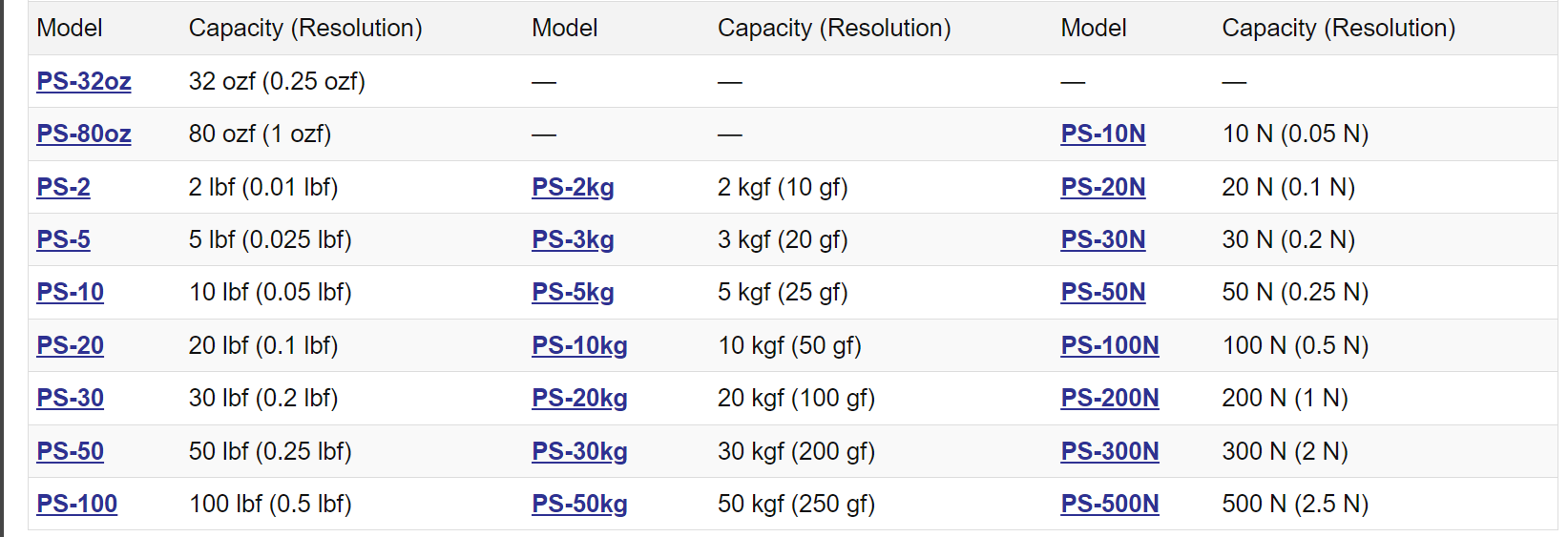1568x537 pixels.
Task: Open the PS-300N model link
Action: click(x=1109, y=452)
